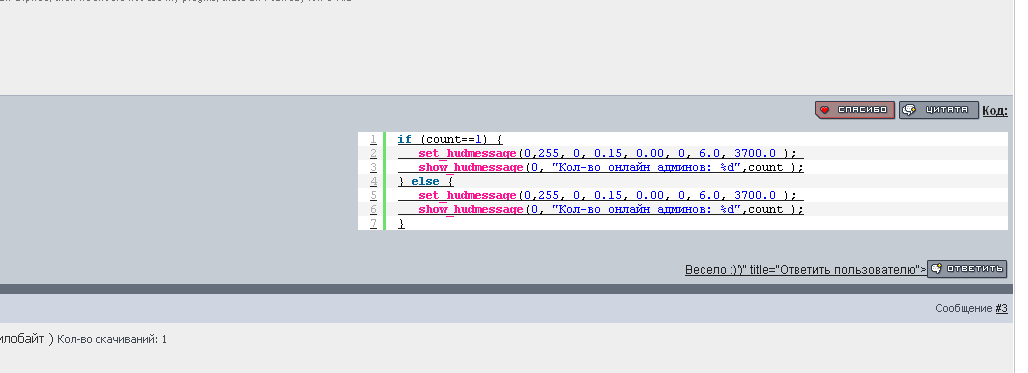Click the red Спасибо thanks button
The width and height of the screenshot is (1028, 373).
point(855,110)
